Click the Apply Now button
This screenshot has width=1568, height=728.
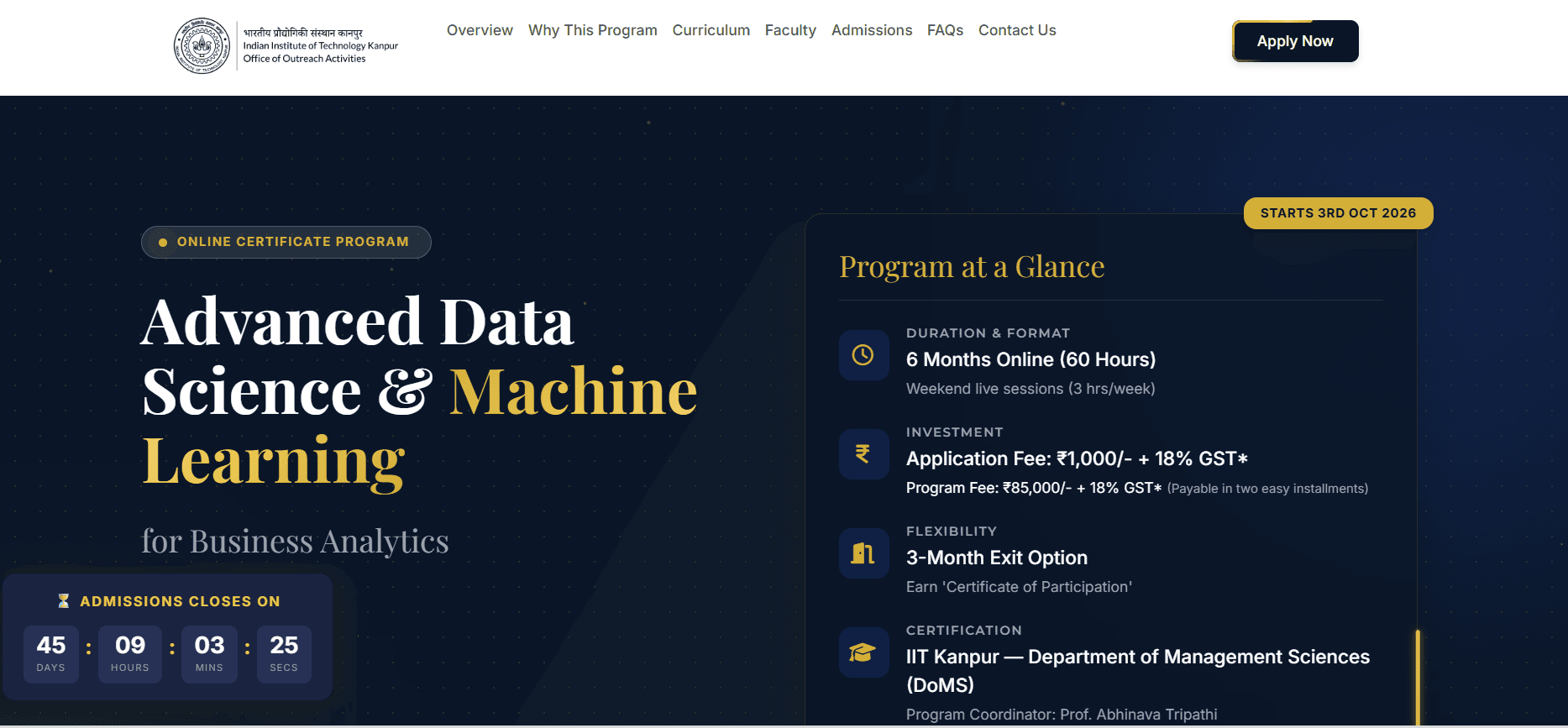tap(1295, 41)
